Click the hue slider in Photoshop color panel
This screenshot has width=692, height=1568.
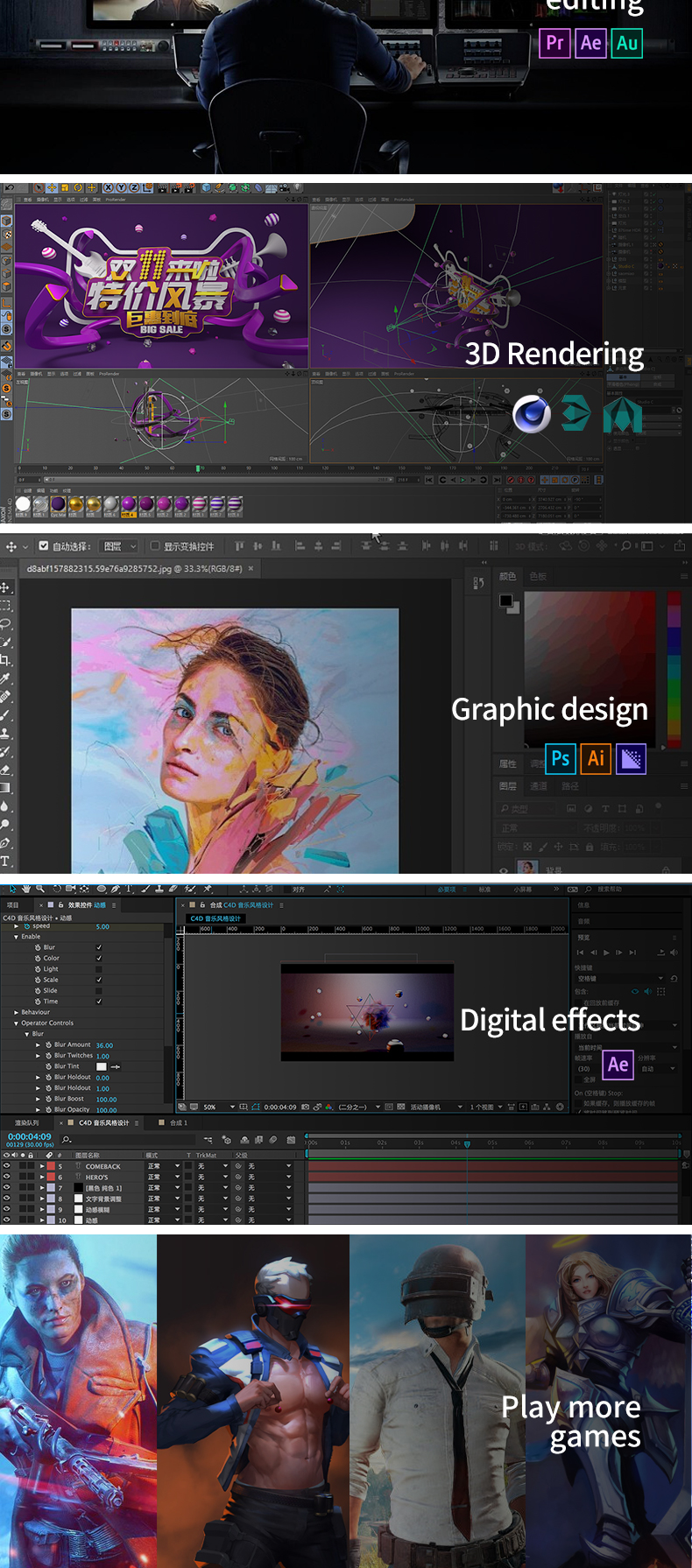pos(674,669)
